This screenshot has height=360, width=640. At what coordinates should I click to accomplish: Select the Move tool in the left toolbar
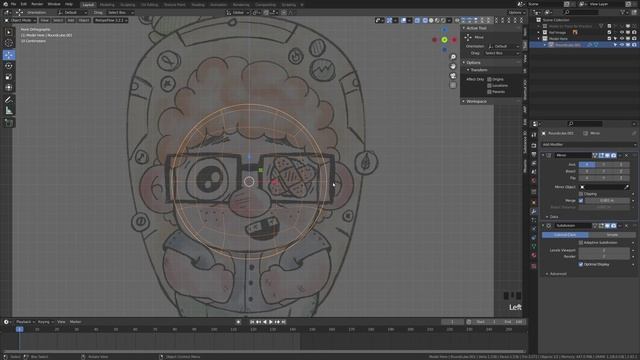(9, 55)
